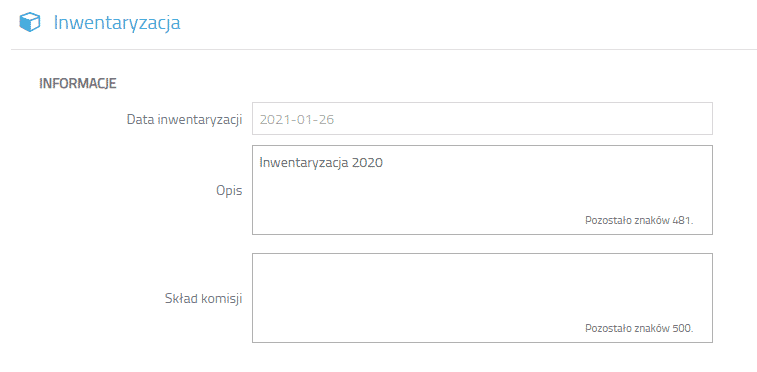757x372 pixels.
Task: Focus the empty Skład komisji text area
Action: [x=482, y=298]
